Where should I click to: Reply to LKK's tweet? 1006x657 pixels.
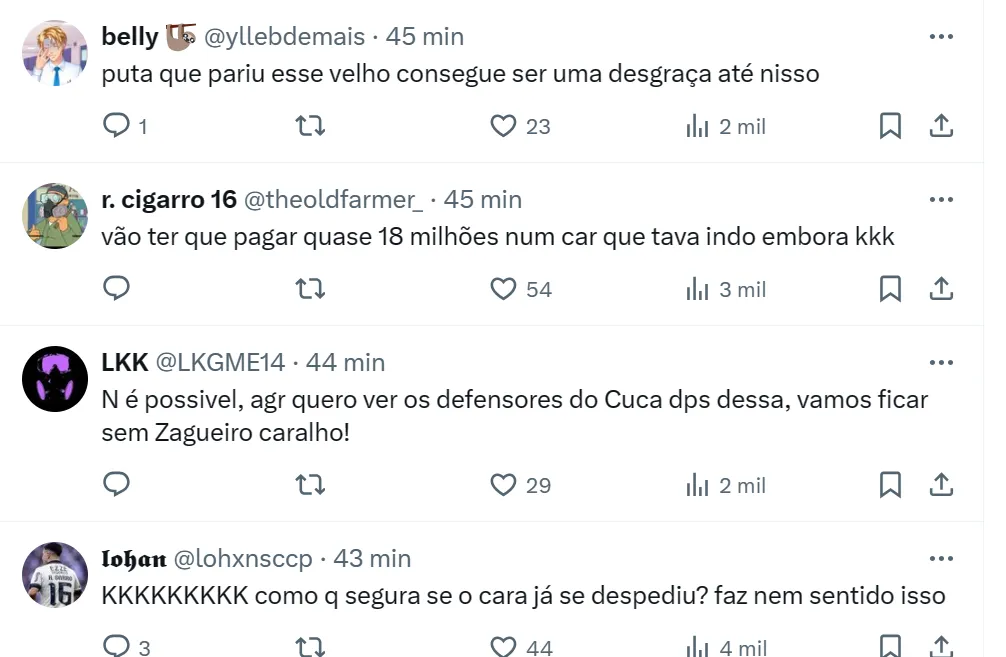[117, 485]
